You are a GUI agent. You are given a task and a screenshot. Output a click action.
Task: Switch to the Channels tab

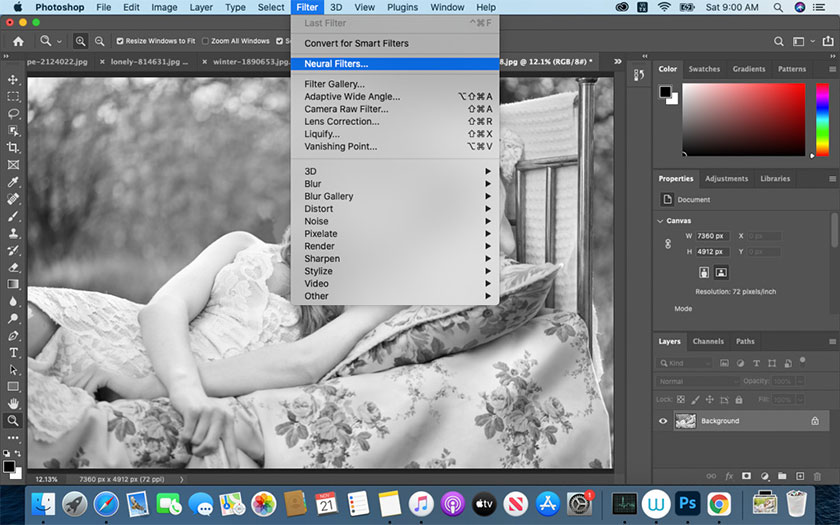coord(708,341)
